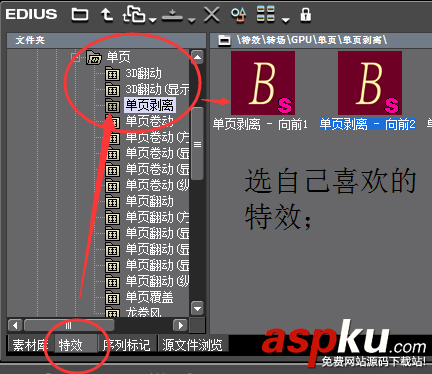Switch to the 素材库 tab

pyautogui.click(x=30, y=345)
